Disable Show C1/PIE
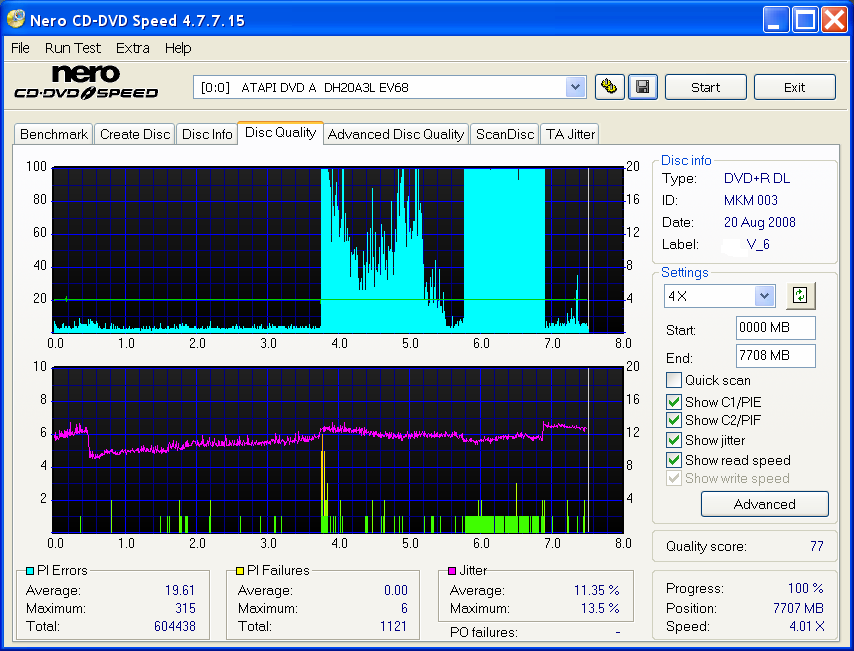The image size is (854, 651). coord(674,401)
